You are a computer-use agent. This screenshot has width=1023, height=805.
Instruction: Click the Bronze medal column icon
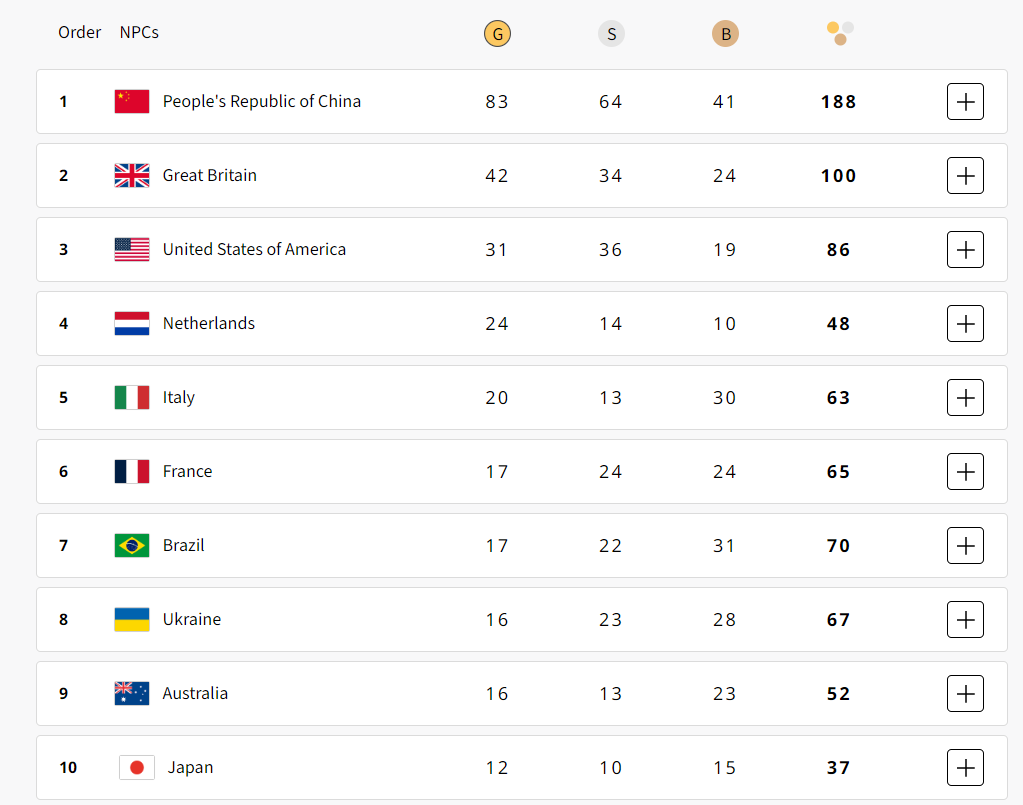tap(725, 34)
